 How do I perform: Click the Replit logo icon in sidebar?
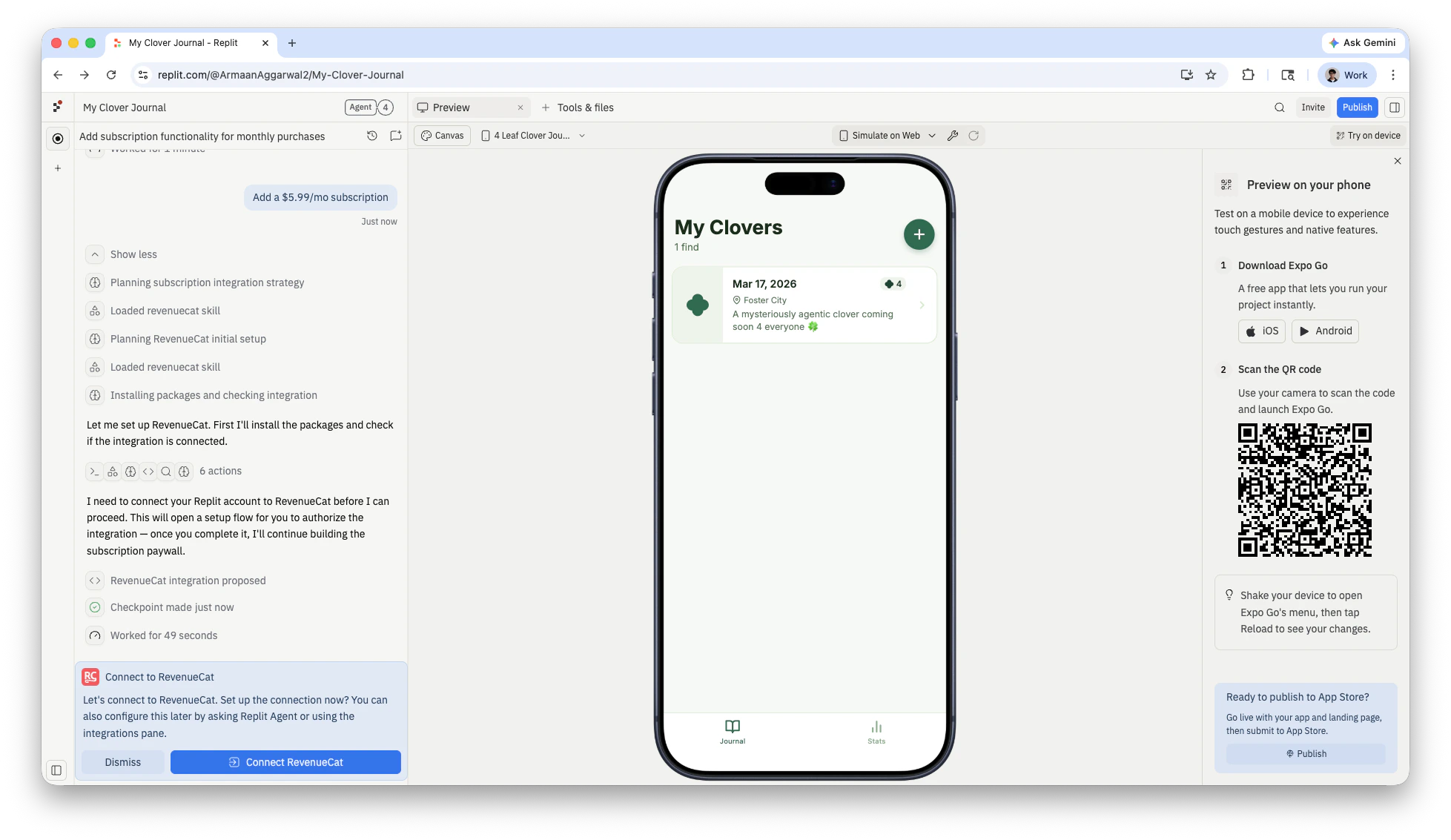click(x=58, y=107)
